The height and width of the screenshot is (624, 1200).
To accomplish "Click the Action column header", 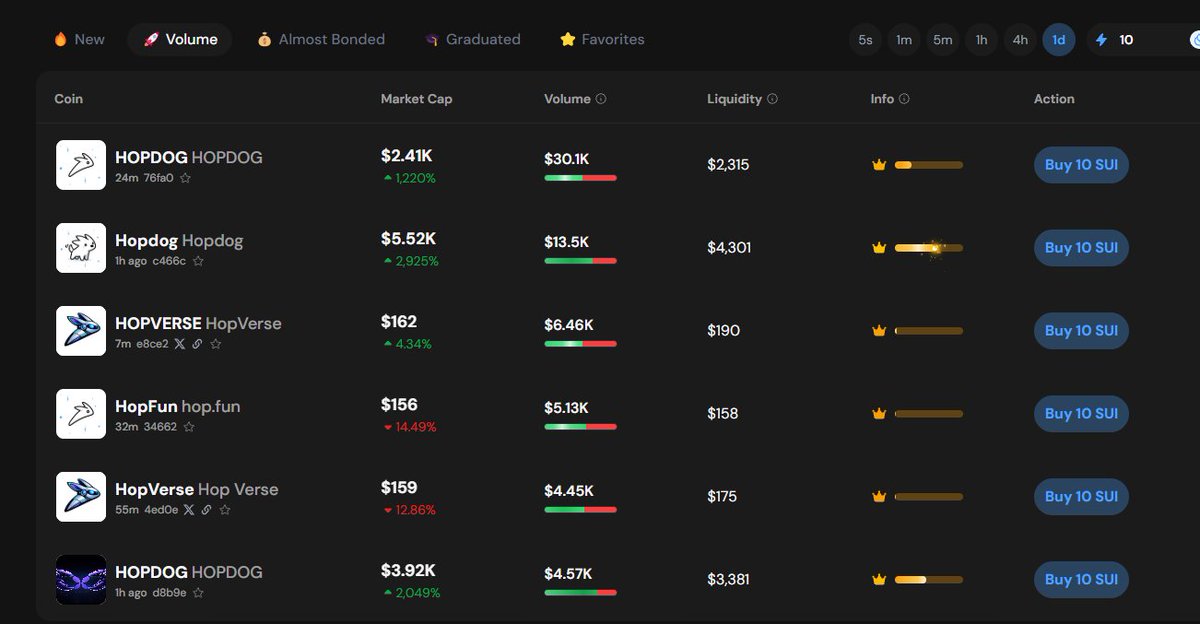I will (x=1054, y=99).
